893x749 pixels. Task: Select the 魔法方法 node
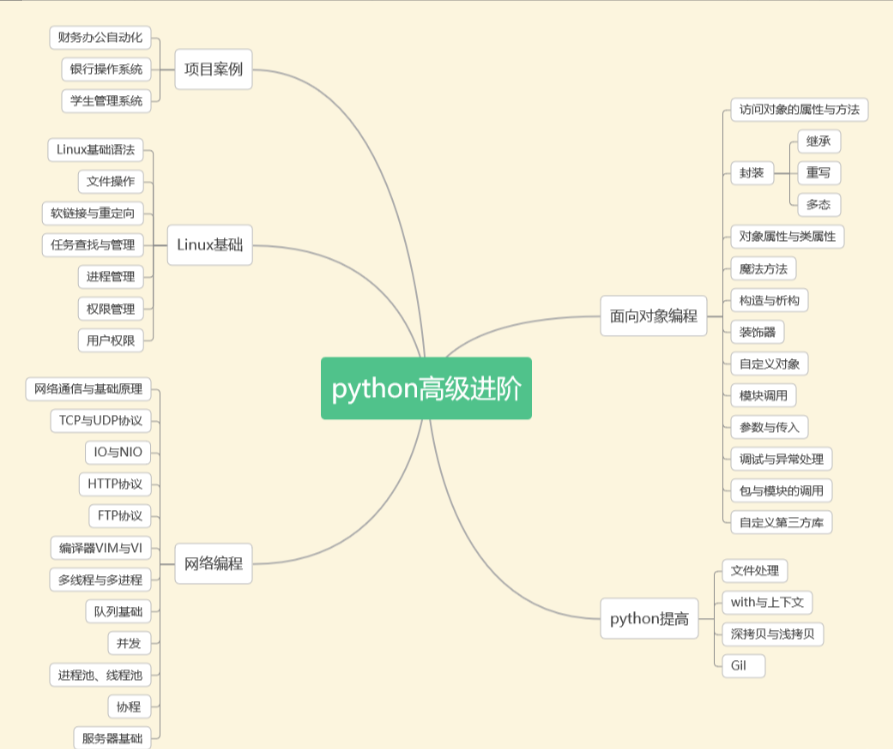(x=764, y=269)
